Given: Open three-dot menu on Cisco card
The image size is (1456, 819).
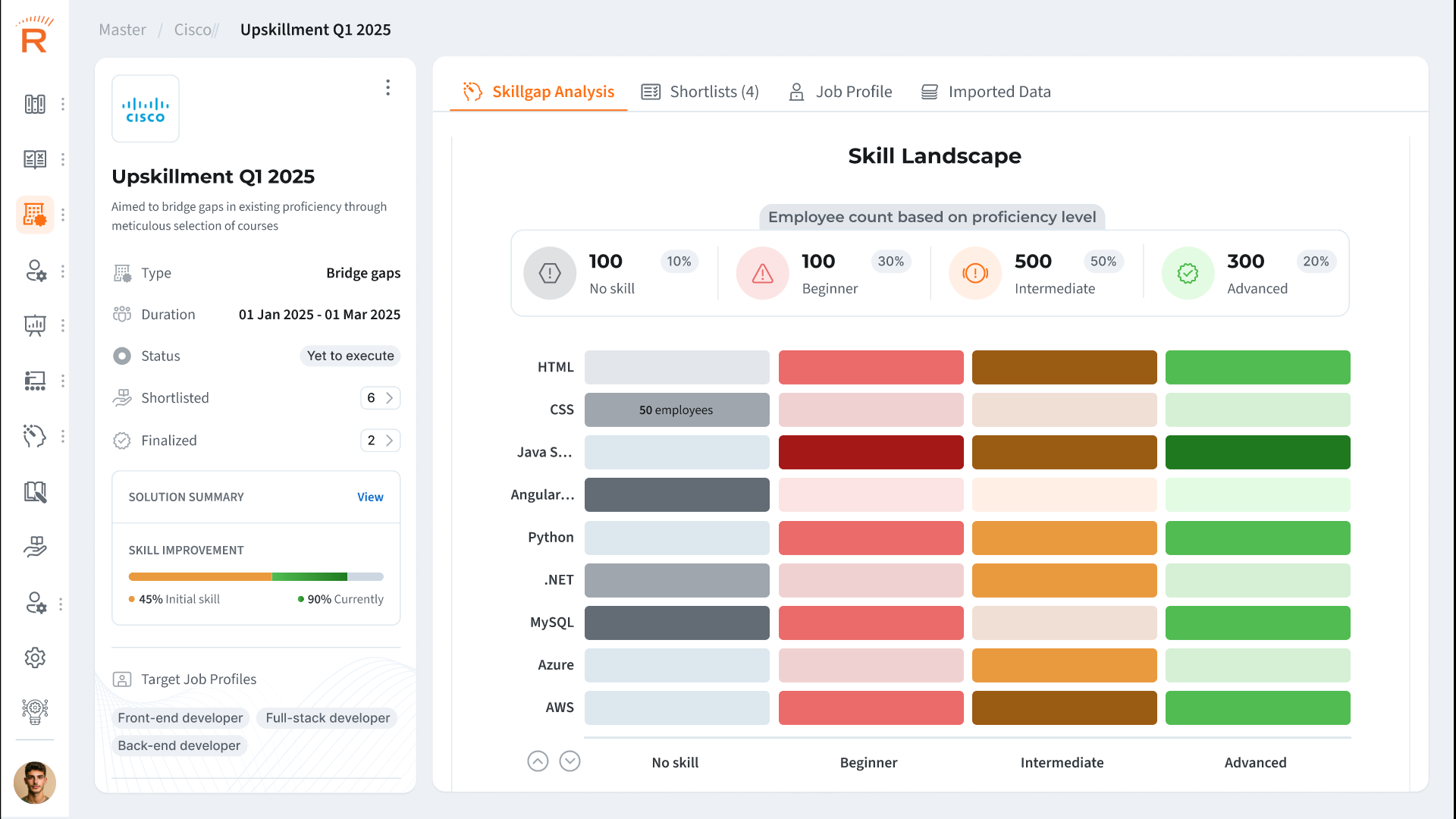Looking at the screenshot, I should (388, 88).
